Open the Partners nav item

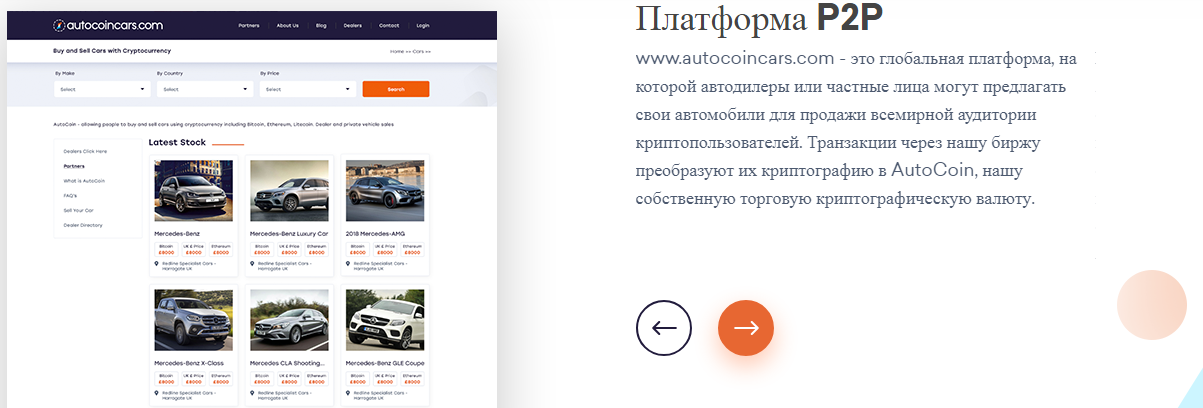249,25
